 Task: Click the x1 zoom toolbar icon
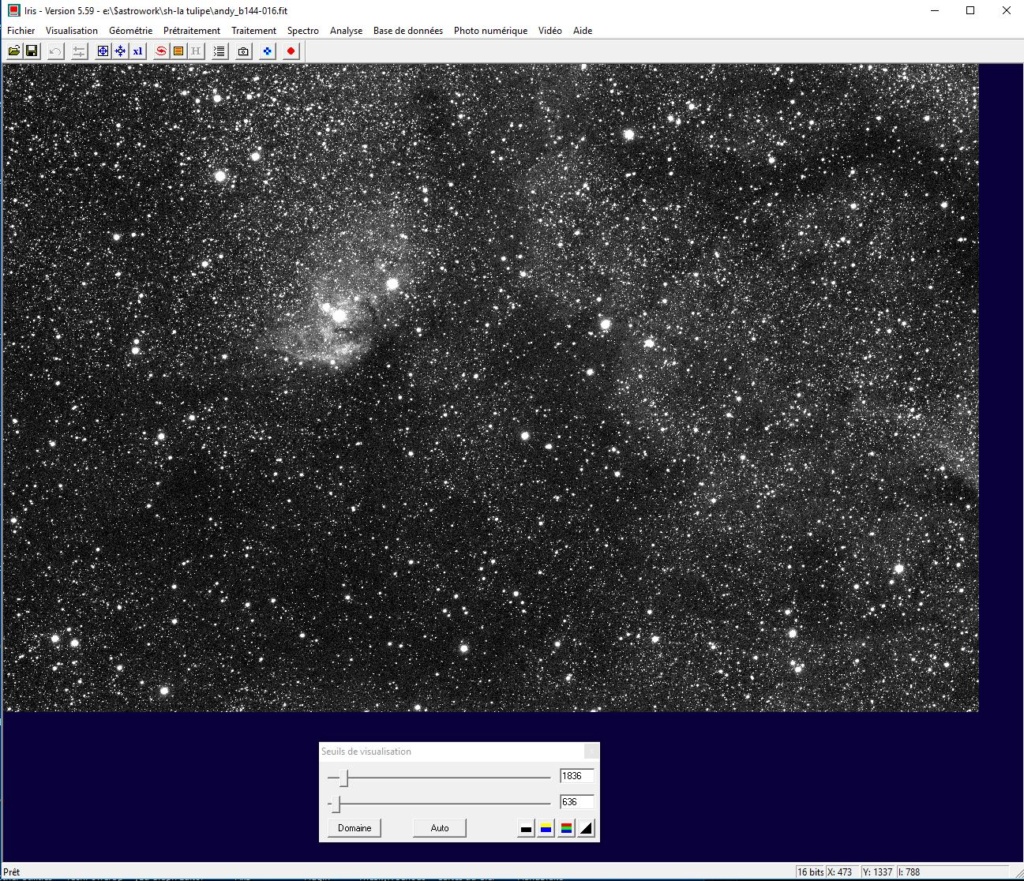[137, 51]
